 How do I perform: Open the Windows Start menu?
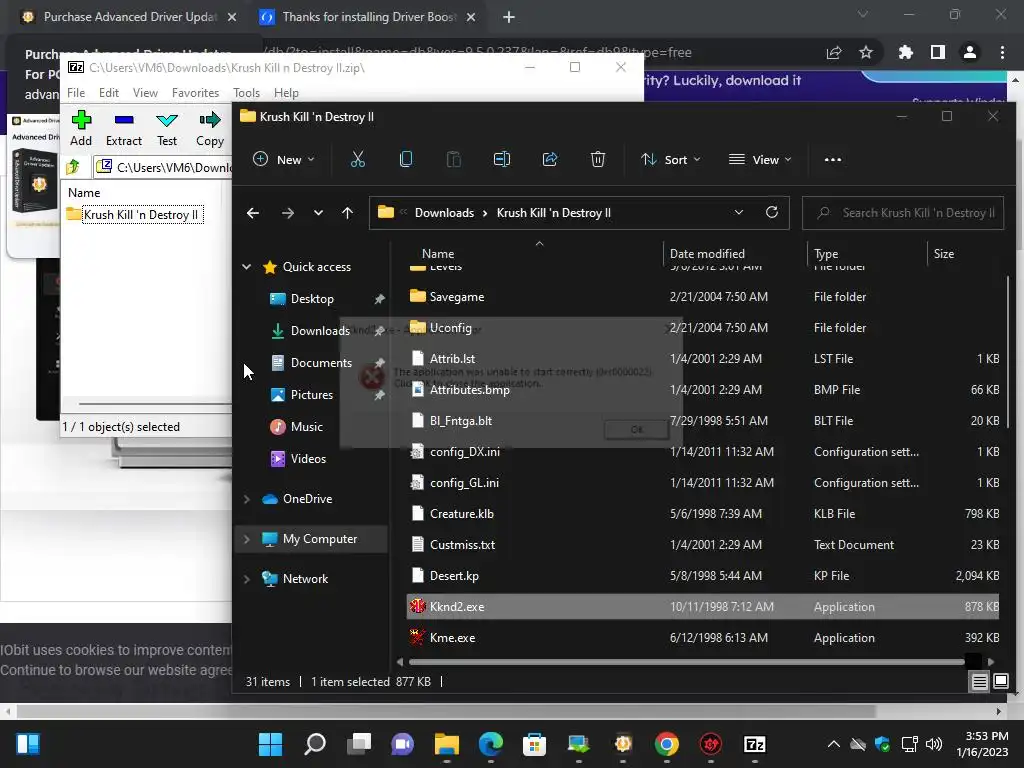[x=270, y=744]
